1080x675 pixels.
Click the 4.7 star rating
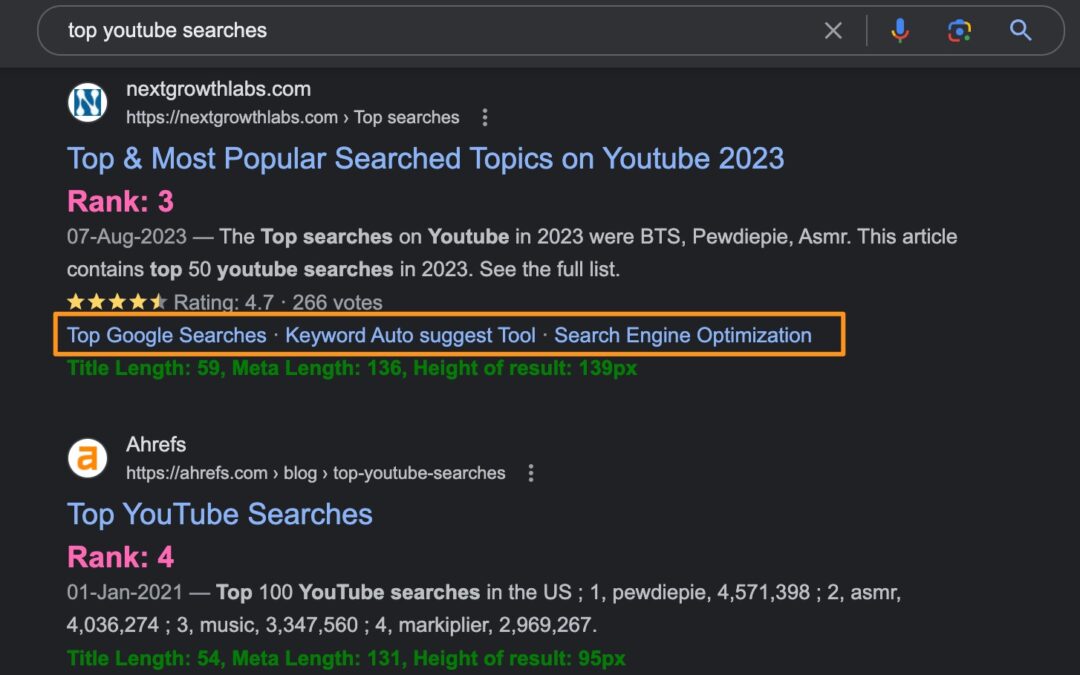(x=116, y=302)
